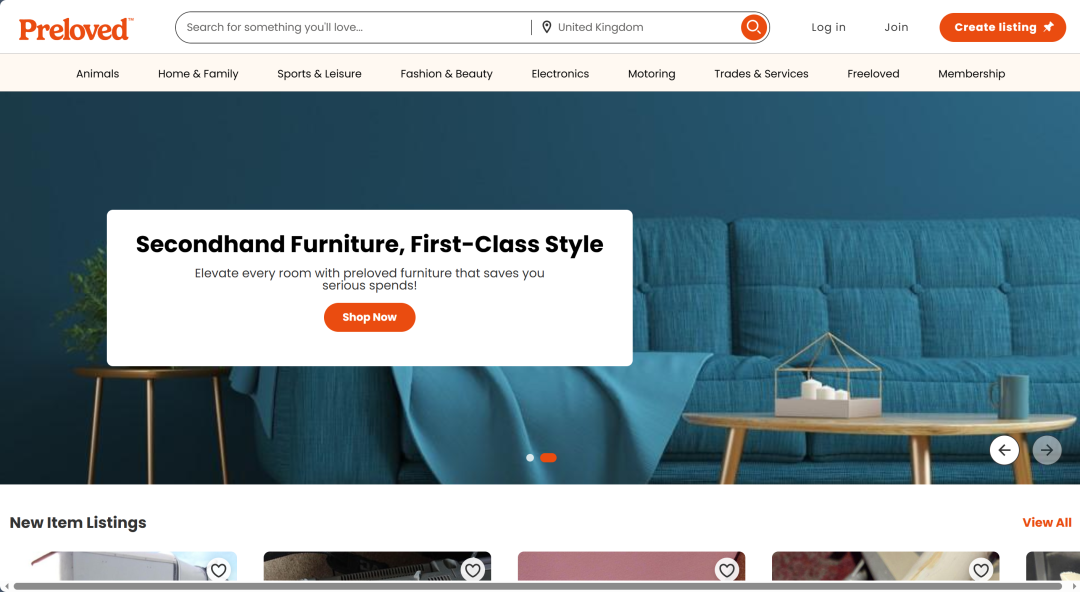This screenshot has width=1080, height=592.
Task: Click the horizontal scrollbar at the bottom
Action: 537,586
